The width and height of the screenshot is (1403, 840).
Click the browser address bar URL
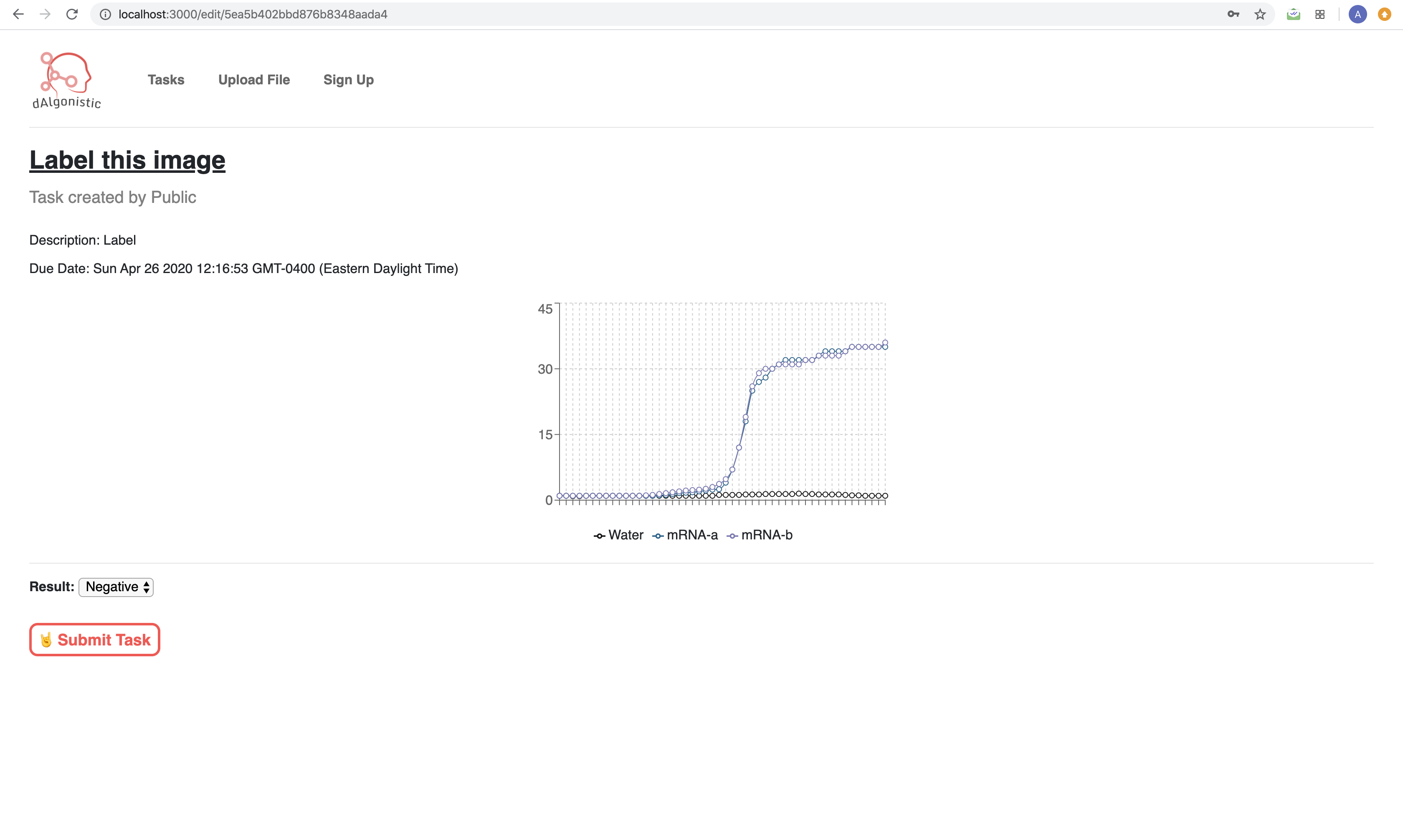tap(253, 14)
